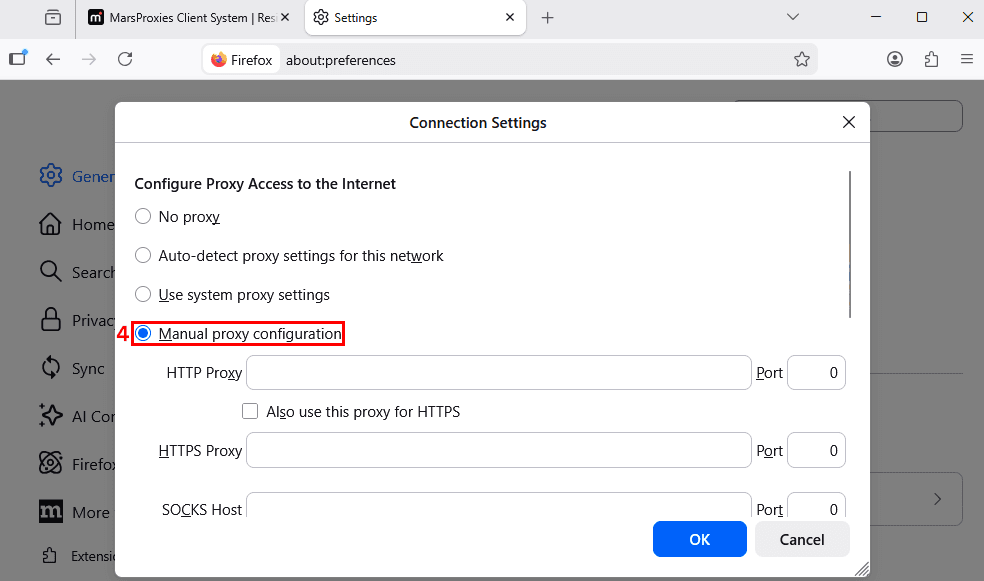Select Manual proxy configuration radio button

click(143, 333)
